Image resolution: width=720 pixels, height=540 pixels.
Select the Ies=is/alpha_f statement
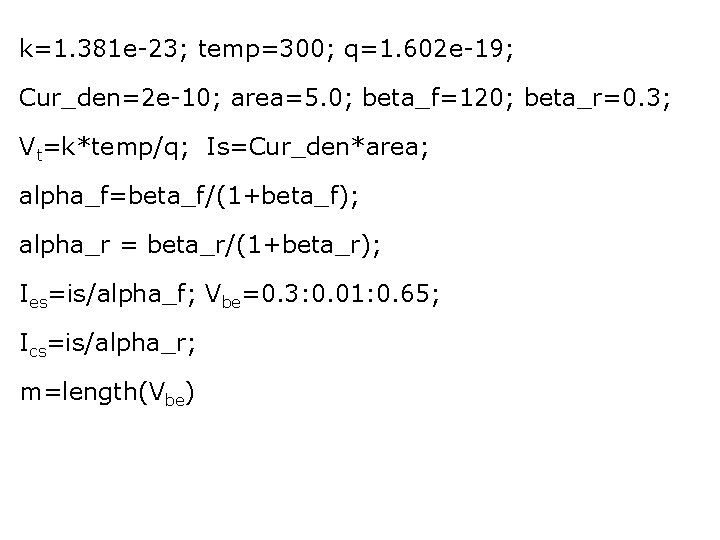point(107,295)
